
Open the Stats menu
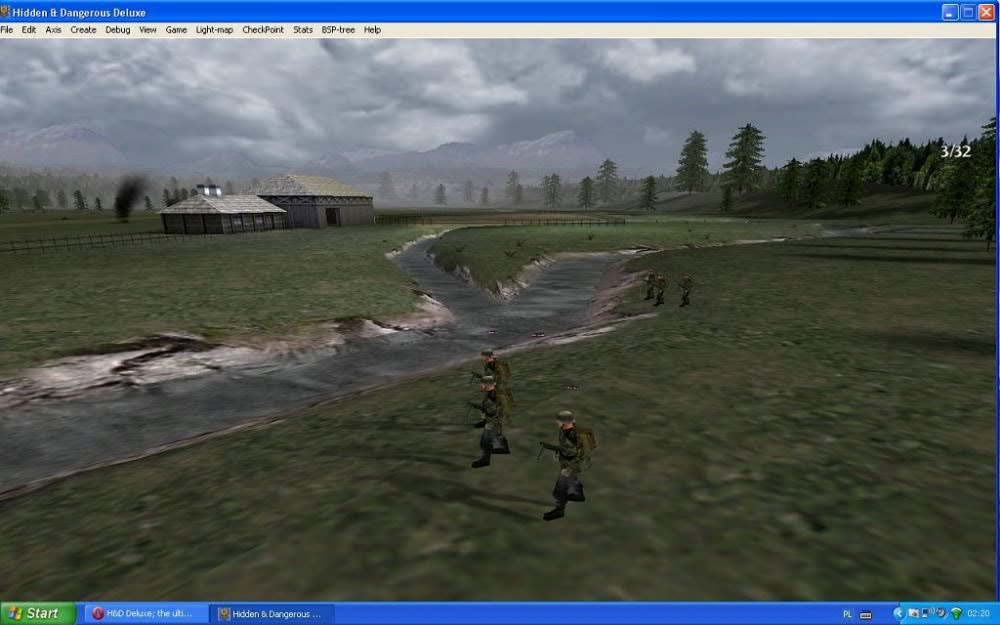click(x=303, y=30)
